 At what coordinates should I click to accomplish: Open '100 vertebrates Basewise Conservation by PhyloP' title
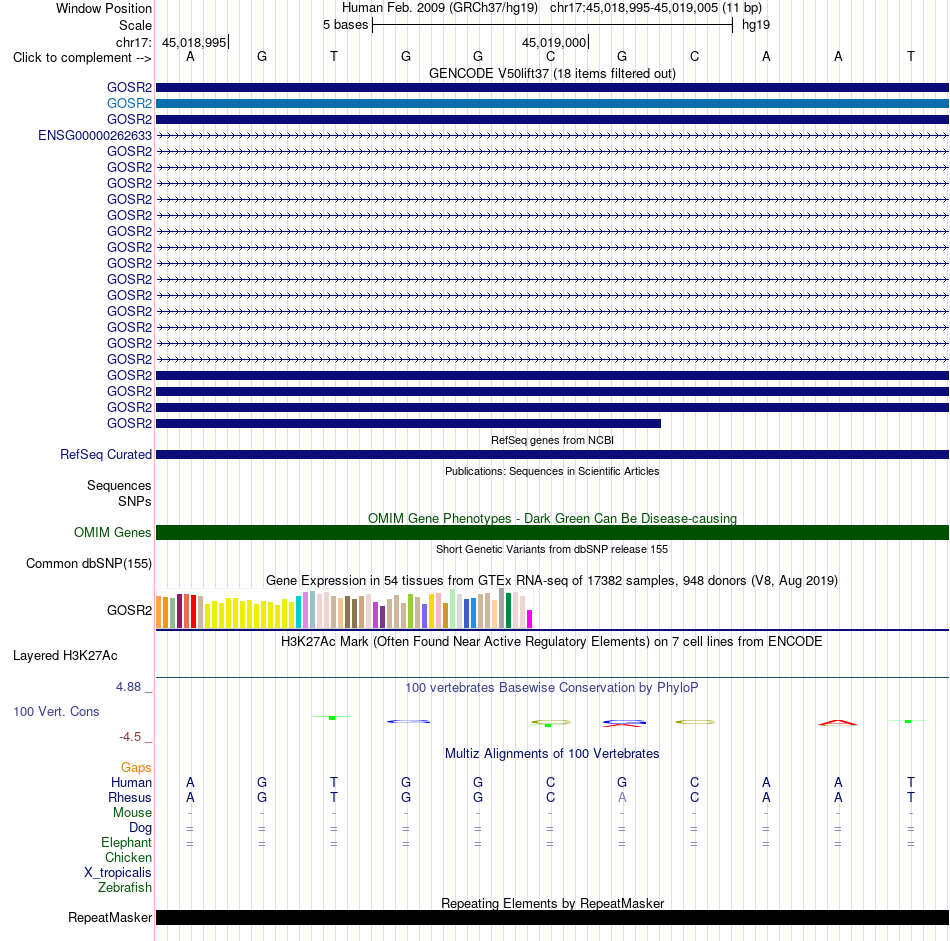pyautogui.click(x=552, y=688)
